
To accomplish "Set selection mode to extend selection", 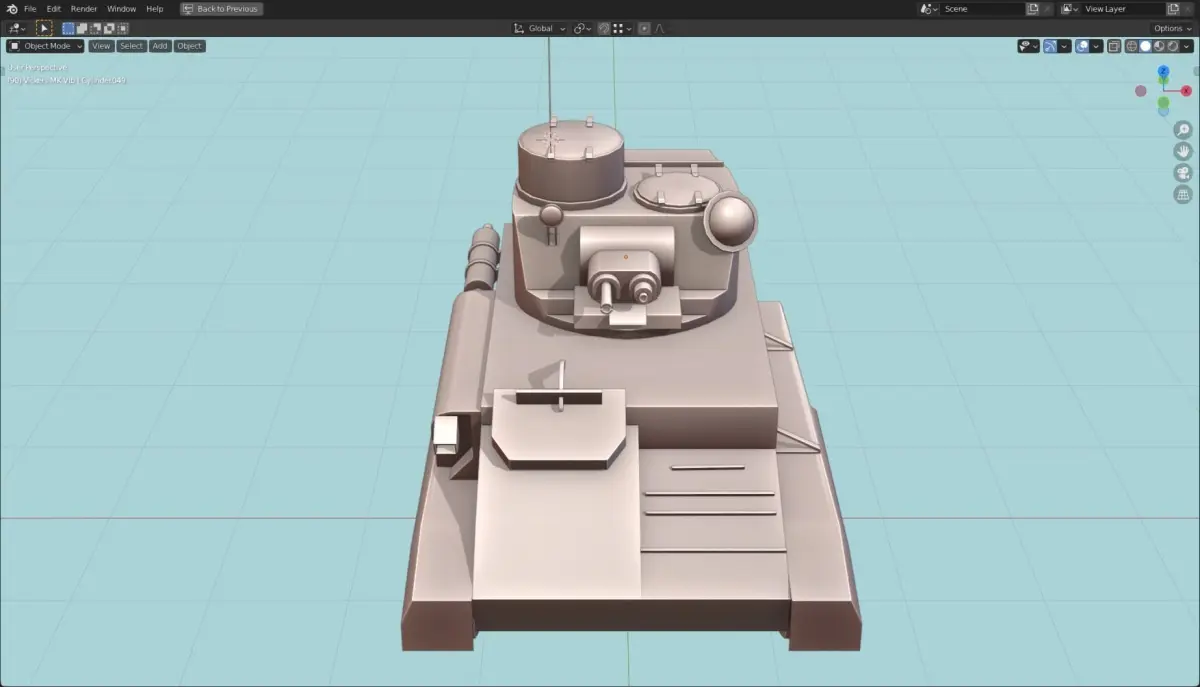I will click(82, 28).
